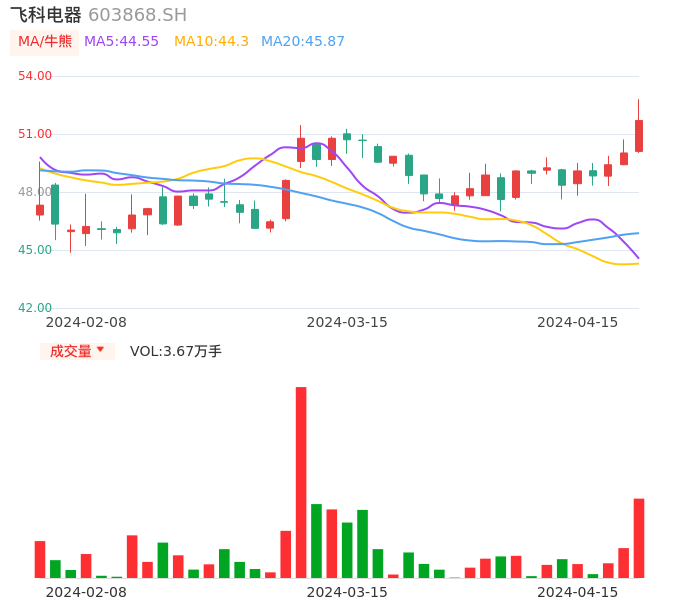Viewport: 686px width, 606px height.
Task: Click the 2024-03-15 date under volume chart
Action: tap(347, 592)
